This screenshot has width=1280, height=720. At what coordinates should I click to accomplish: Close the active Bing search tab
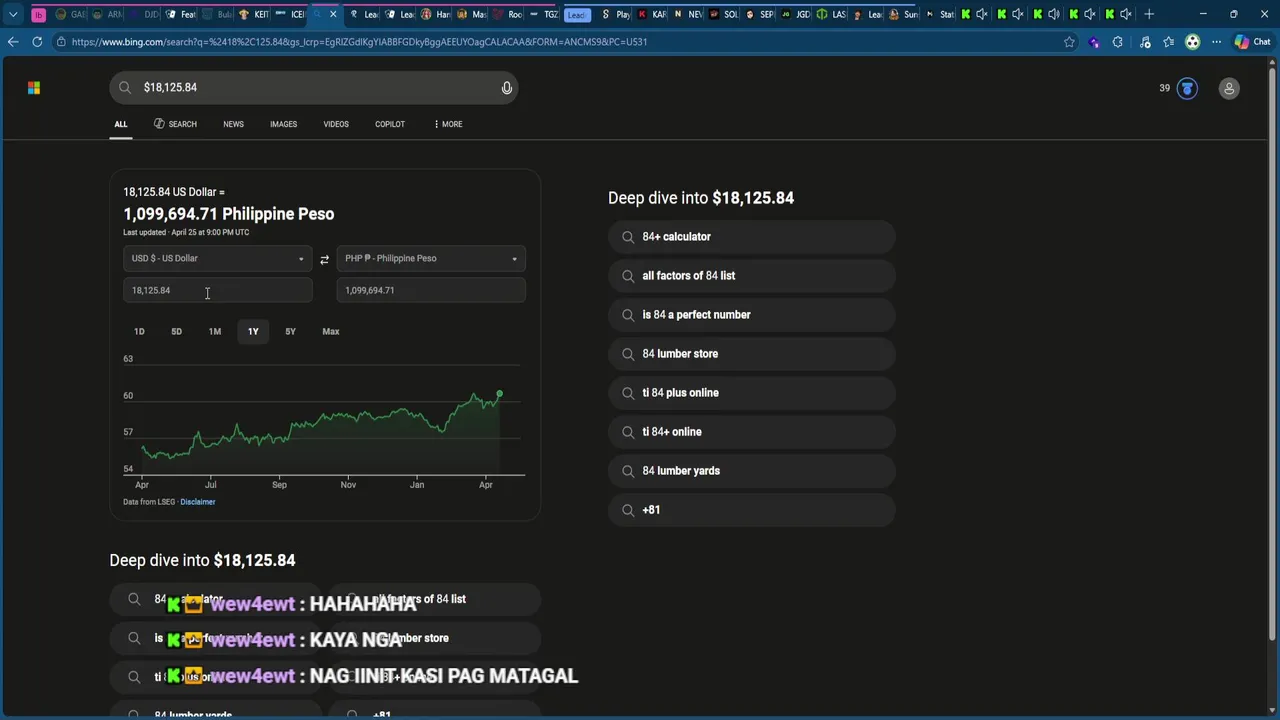click(x=333, y=14)
